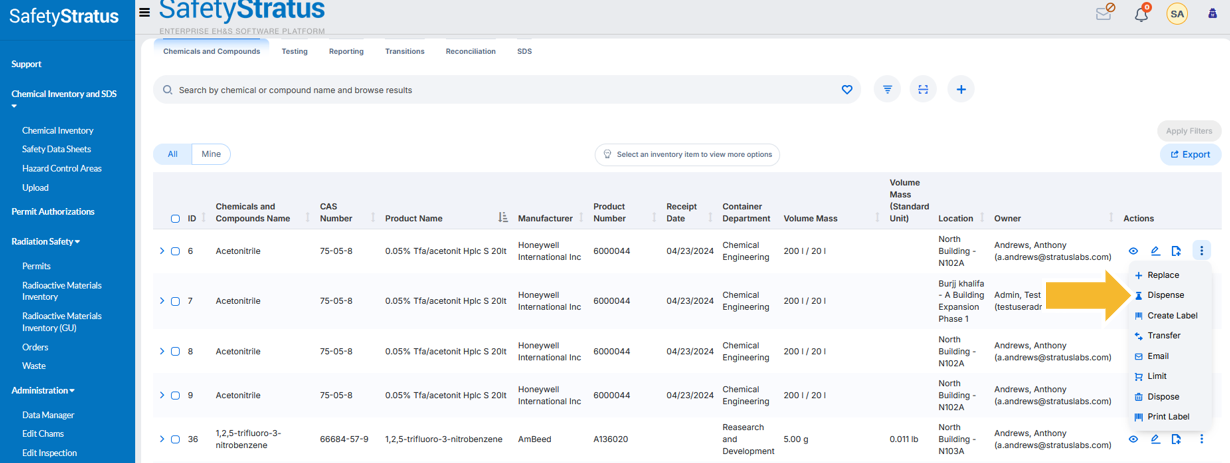The width and height of the screenshot is (1230, 463).
Task: Open the Testing tab
Action: 294,51
